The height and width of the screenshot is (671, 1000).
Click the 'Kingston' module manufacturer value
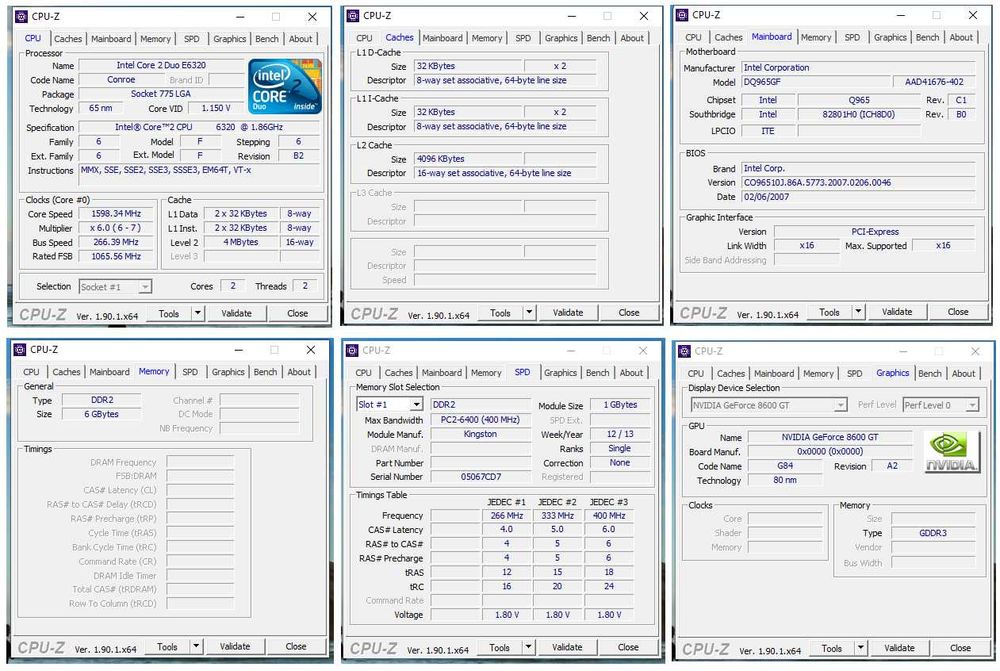click(x=481, y=434)
